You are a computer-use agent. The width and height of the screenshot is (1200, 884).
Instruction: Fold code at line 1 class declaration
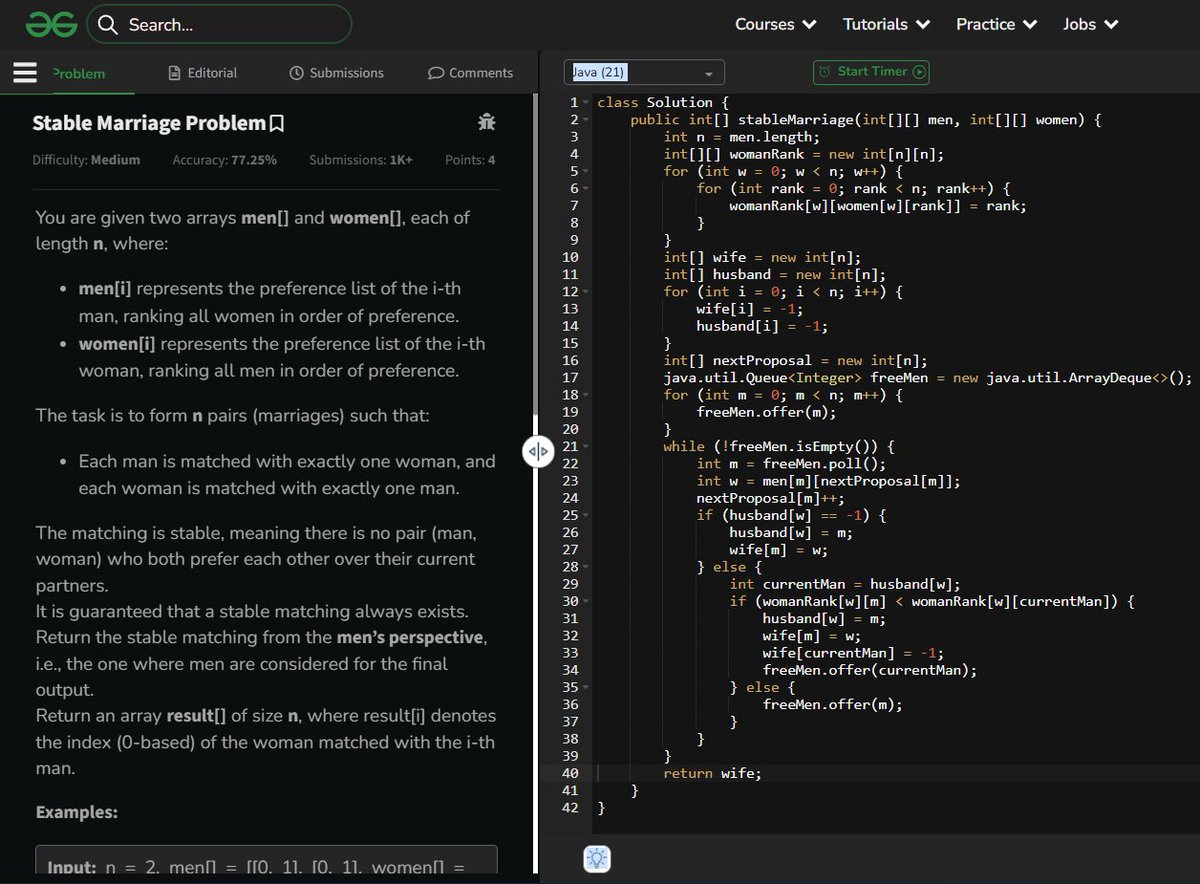tap(586, 103)
